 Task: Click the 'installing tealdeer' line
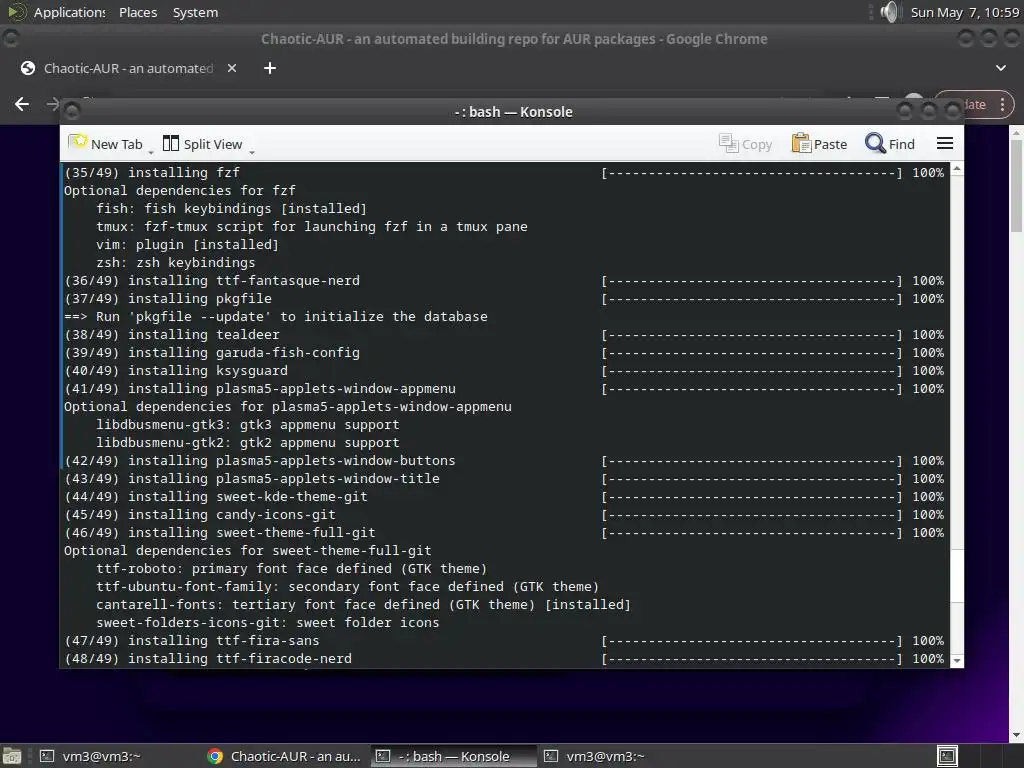[x=172, y=334]
